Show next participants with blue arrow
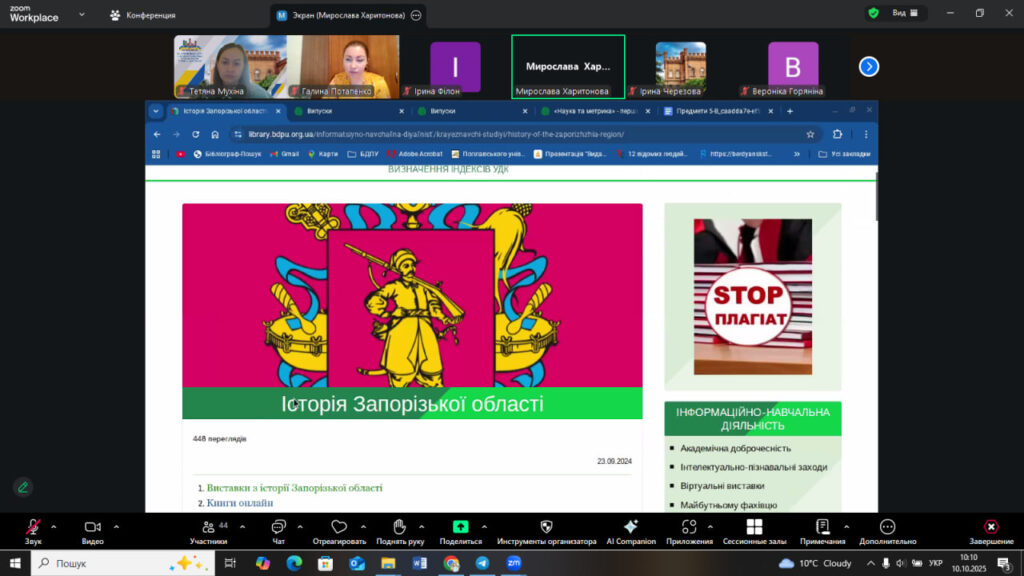Viewport: 1024px width, 576px height. pyautogui.click(x=869, y=66)
